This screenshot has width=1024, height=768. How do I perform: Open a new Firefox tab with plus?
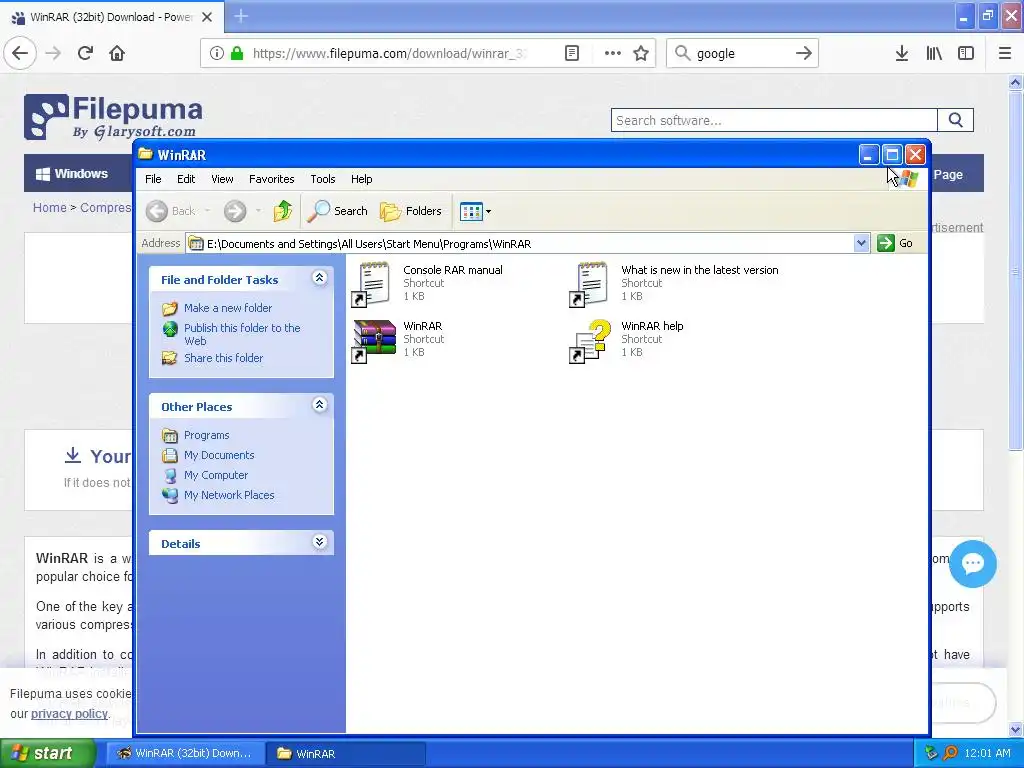pos(241,16)
